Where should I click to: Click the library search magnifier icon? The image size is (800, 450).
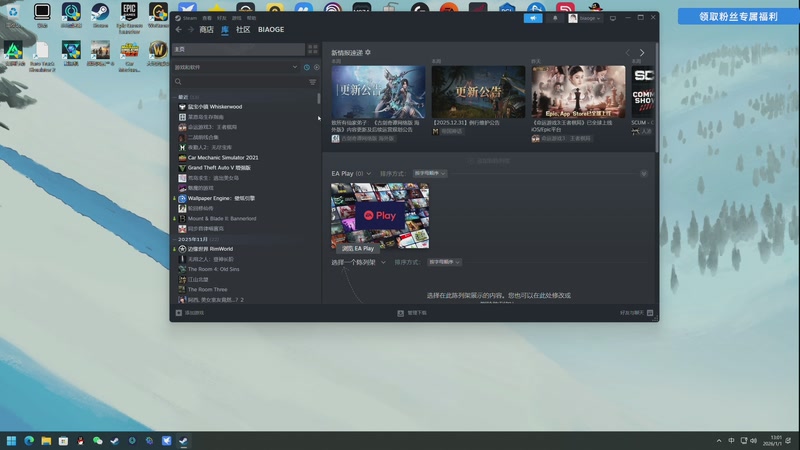178,82
